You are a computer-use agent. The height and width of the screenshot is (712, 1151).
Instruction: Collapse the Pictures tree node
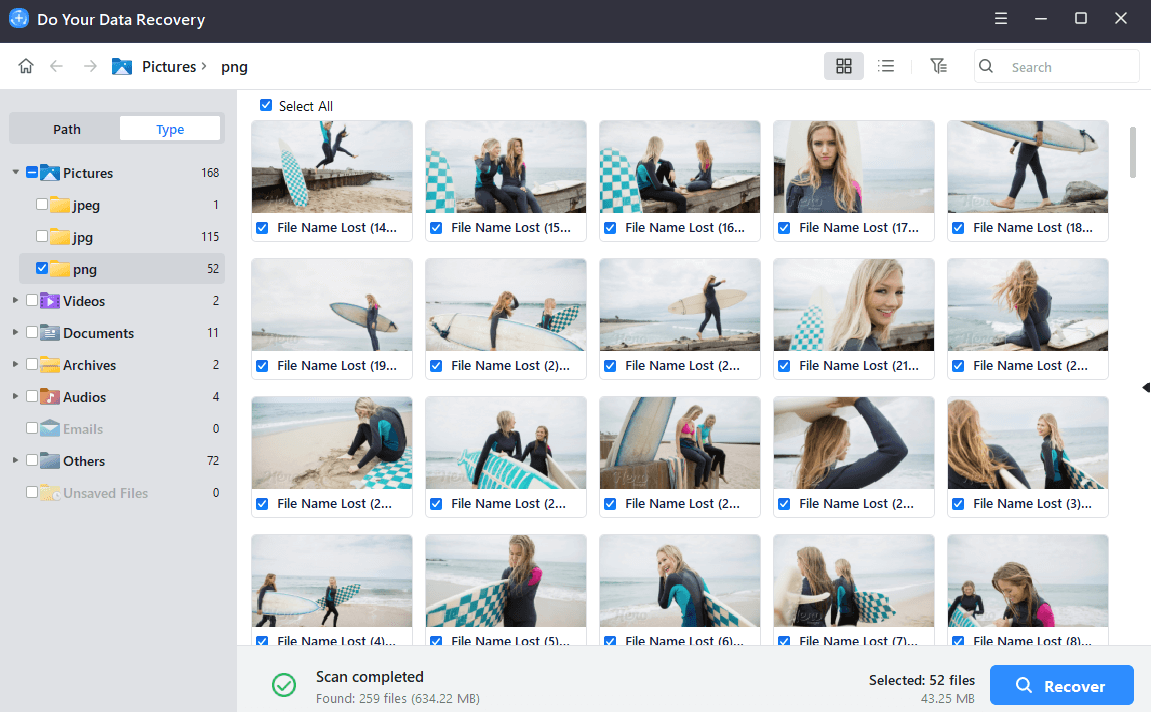point(16,173)
